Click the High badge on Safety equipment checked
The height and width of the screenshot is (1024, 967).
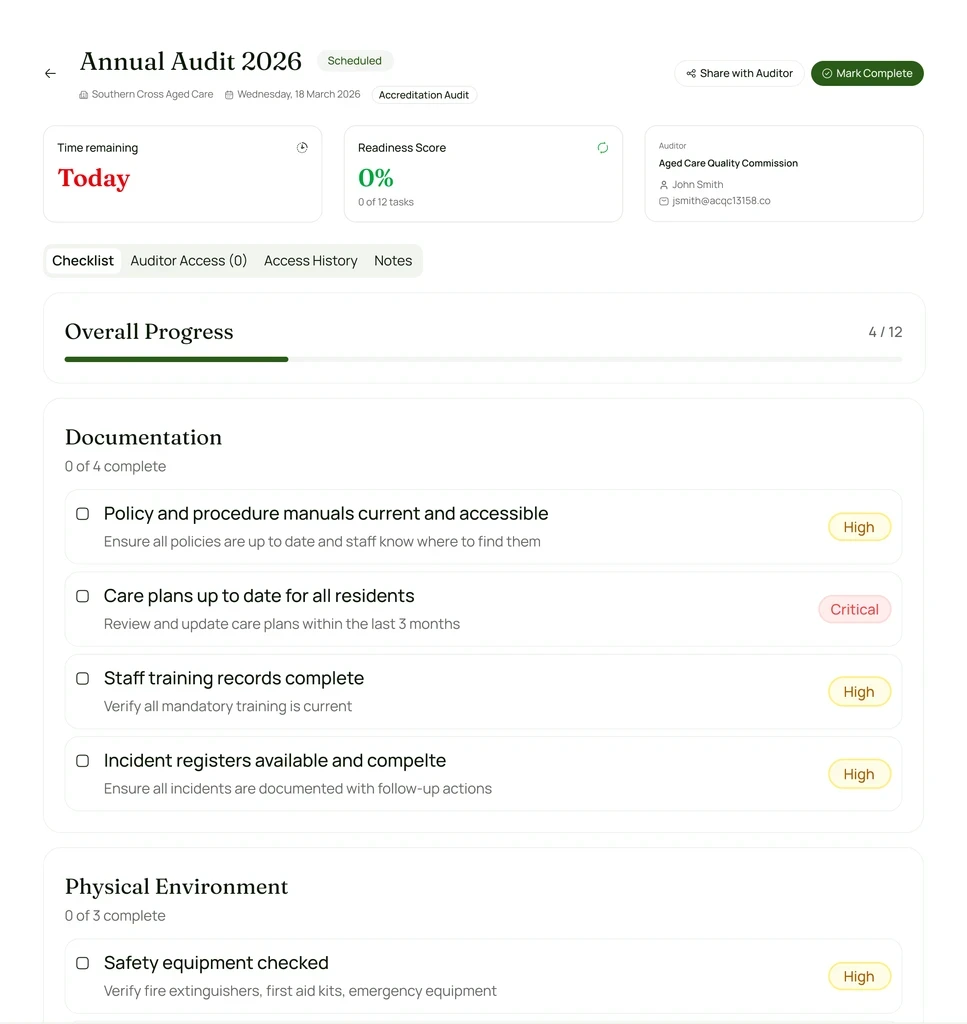tap(859, 976)
